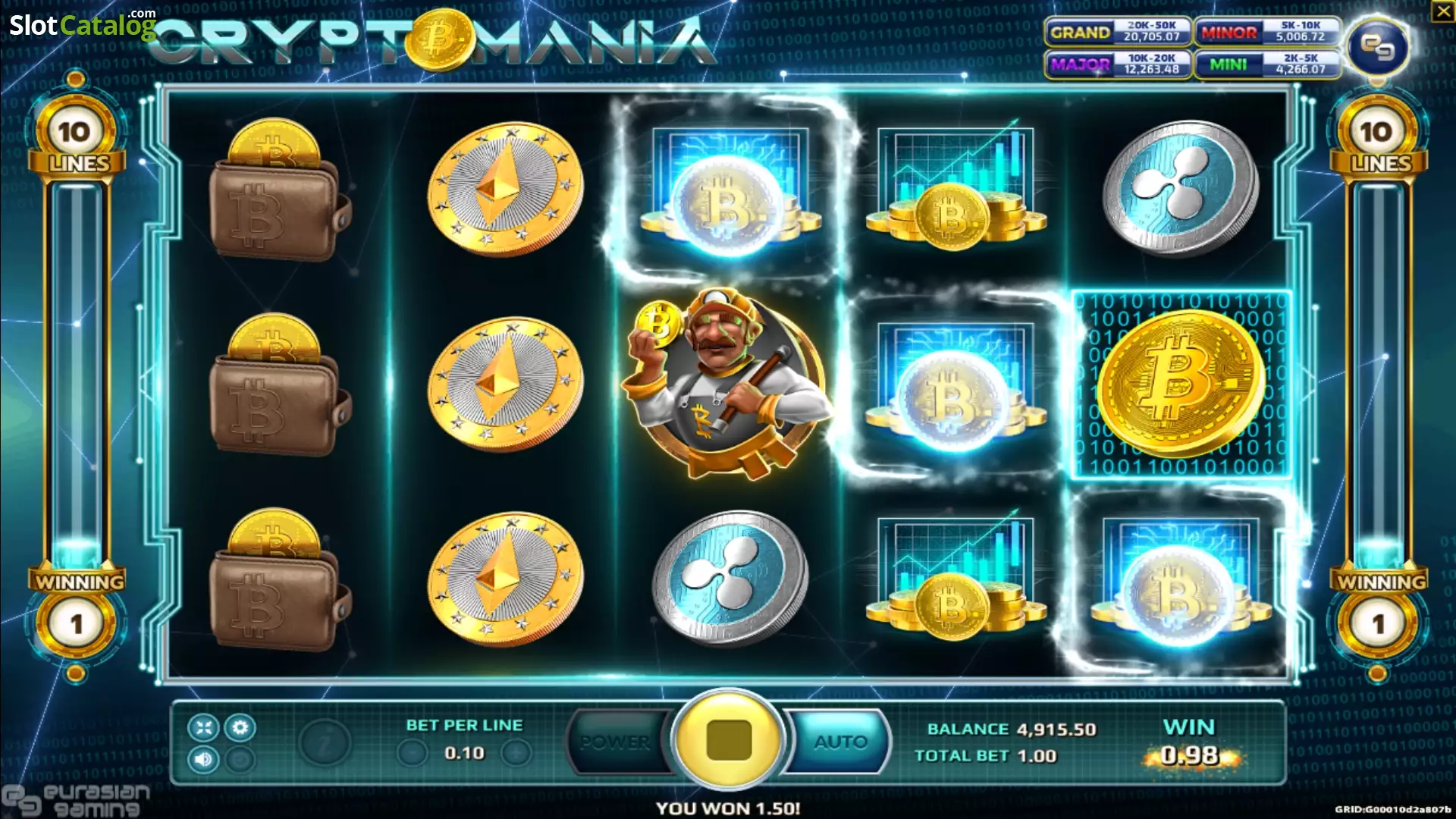Select the MAJOR jackpot panel
Image resolution: width=1456 pixels, height=819 pixels.
[1117, 64]
